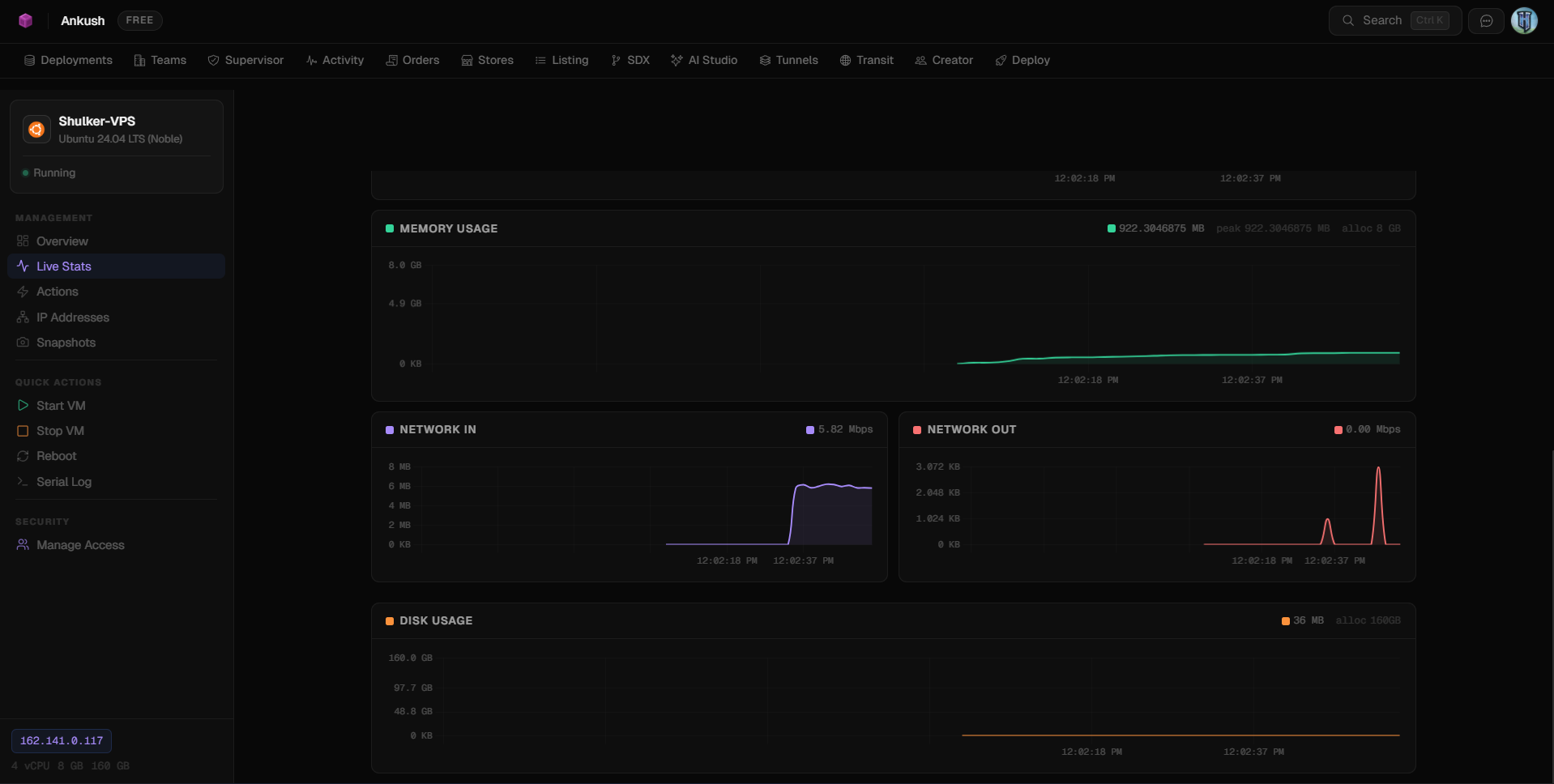Select Live Stats in the sidebar
Viewport: 1554px width, 784px height.
tap(116, 266)
